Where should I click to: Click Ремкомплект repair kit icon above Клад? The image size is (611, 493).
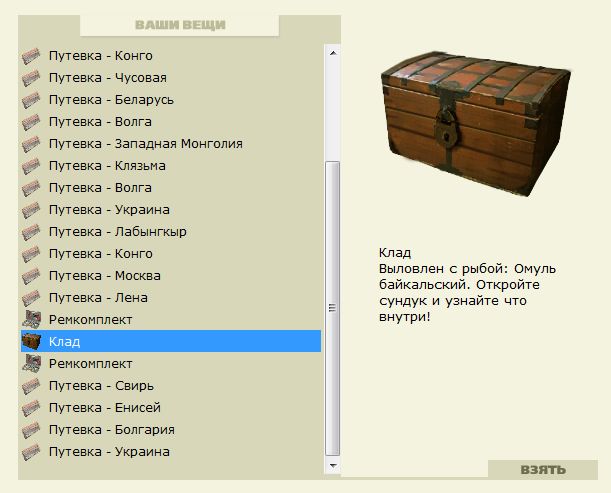point(32,320)
